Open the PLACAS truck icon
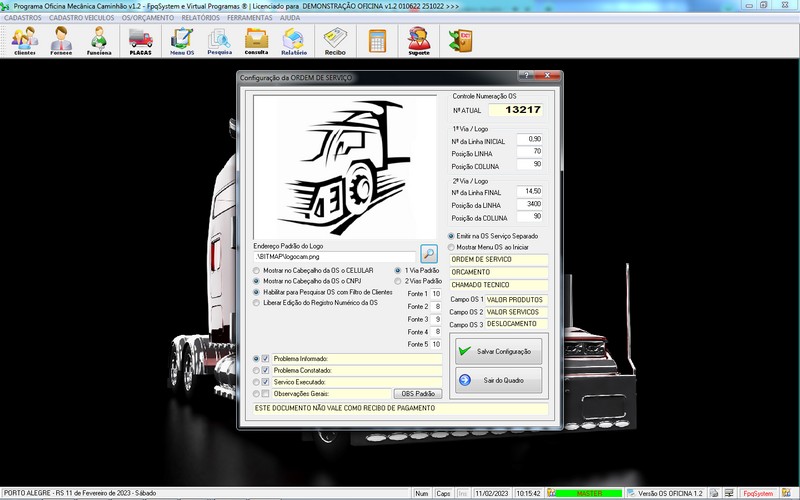 click(140, 40)
